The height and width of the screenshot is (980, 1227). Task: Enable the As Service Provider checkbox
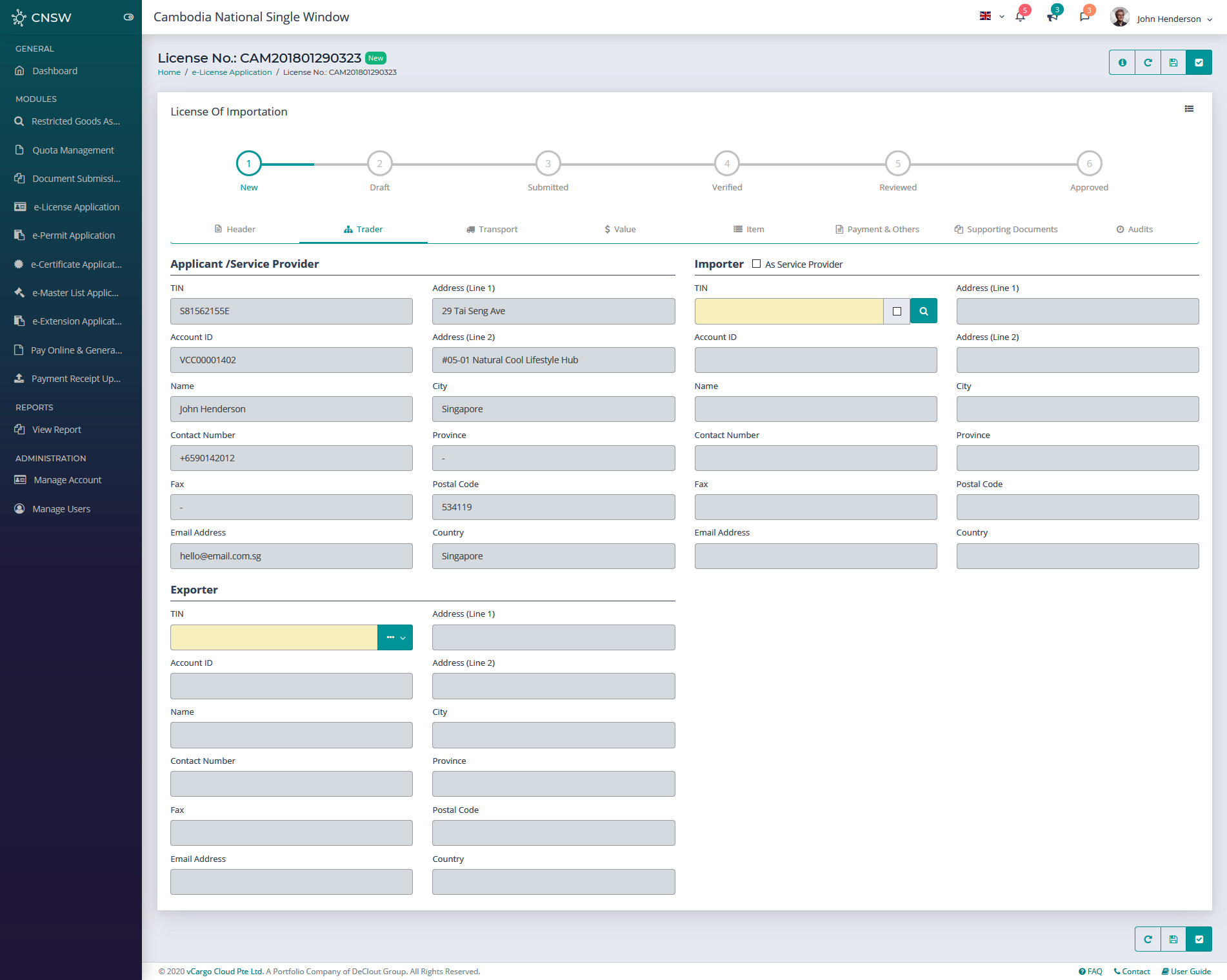(756, 264)
